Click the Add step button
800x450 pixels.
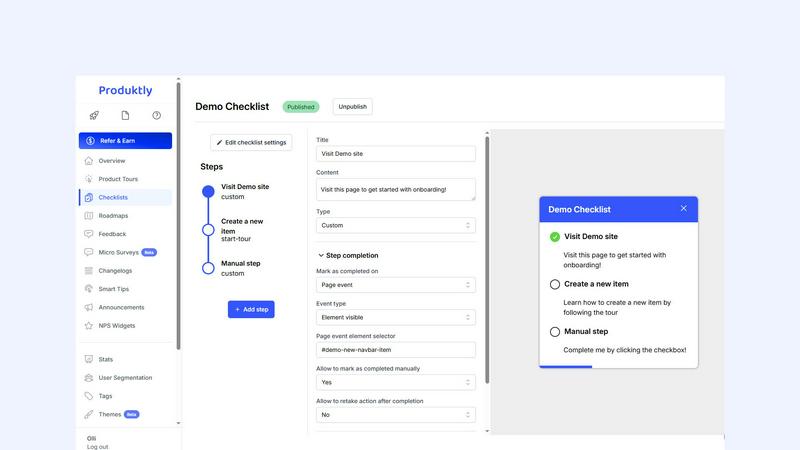(x=251, y=309)
